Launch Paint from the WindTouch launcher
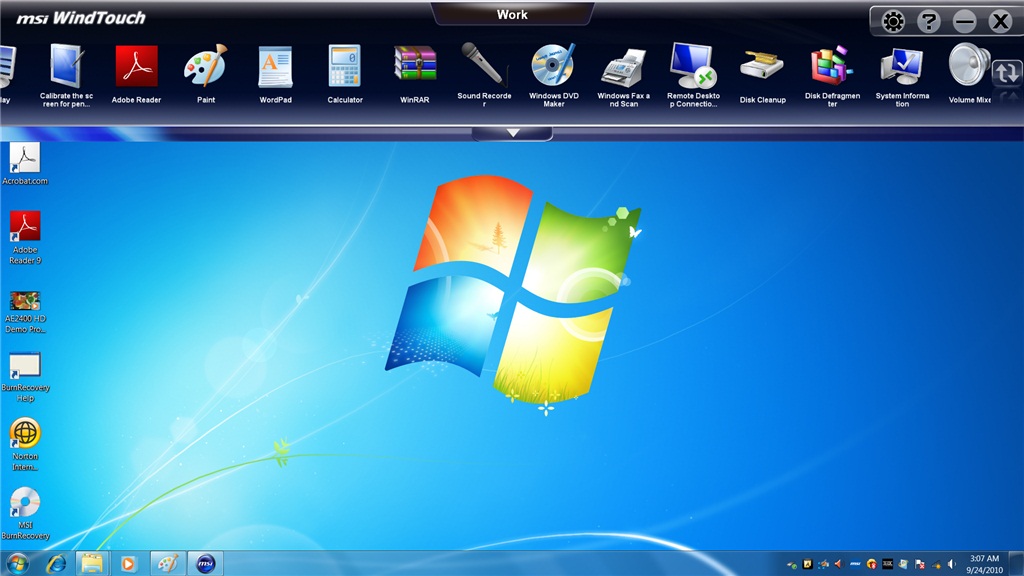The image size is (1024, 576). coord(206,68)
